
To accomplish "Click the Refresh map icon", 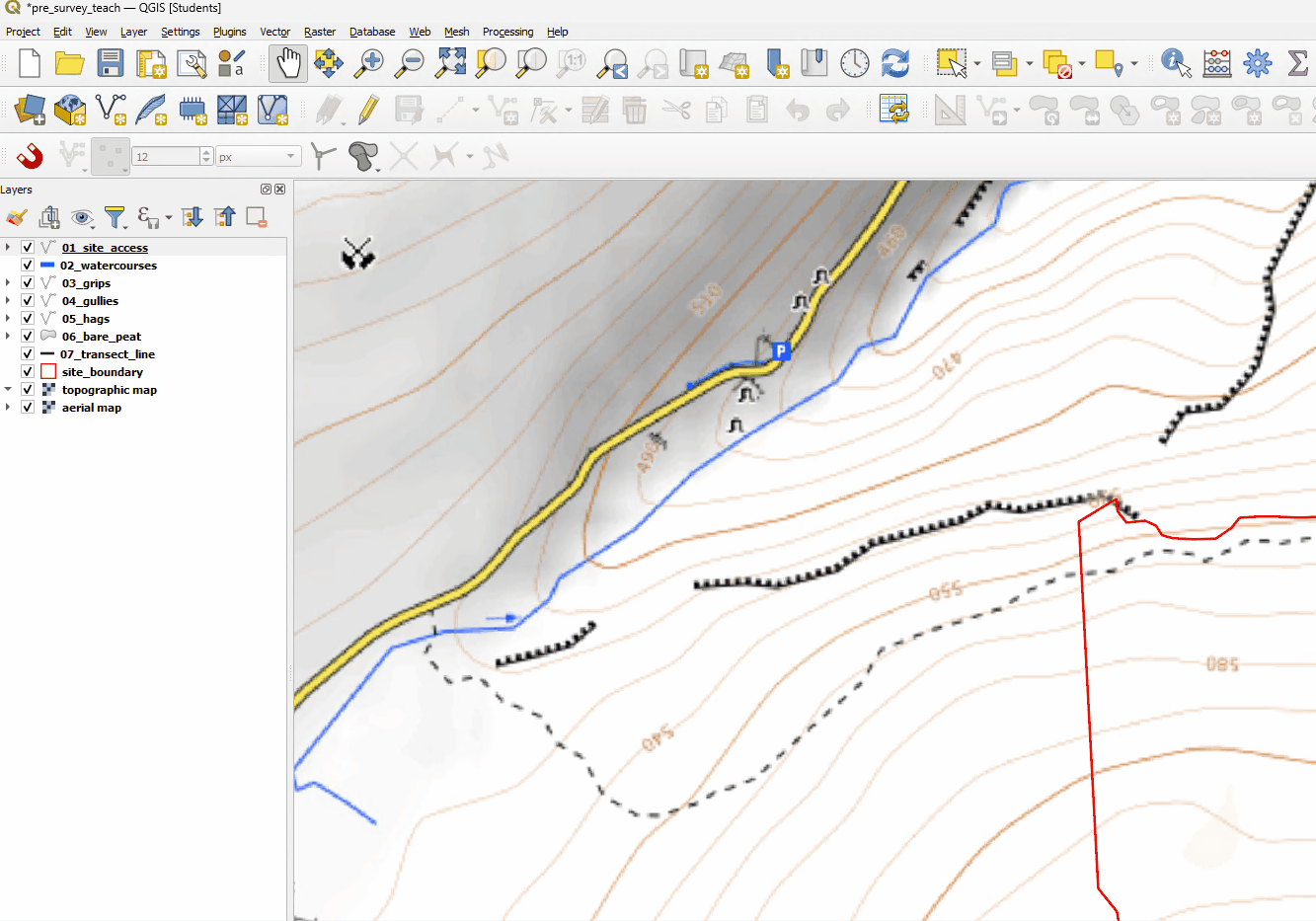I will [x=894, y=64].
